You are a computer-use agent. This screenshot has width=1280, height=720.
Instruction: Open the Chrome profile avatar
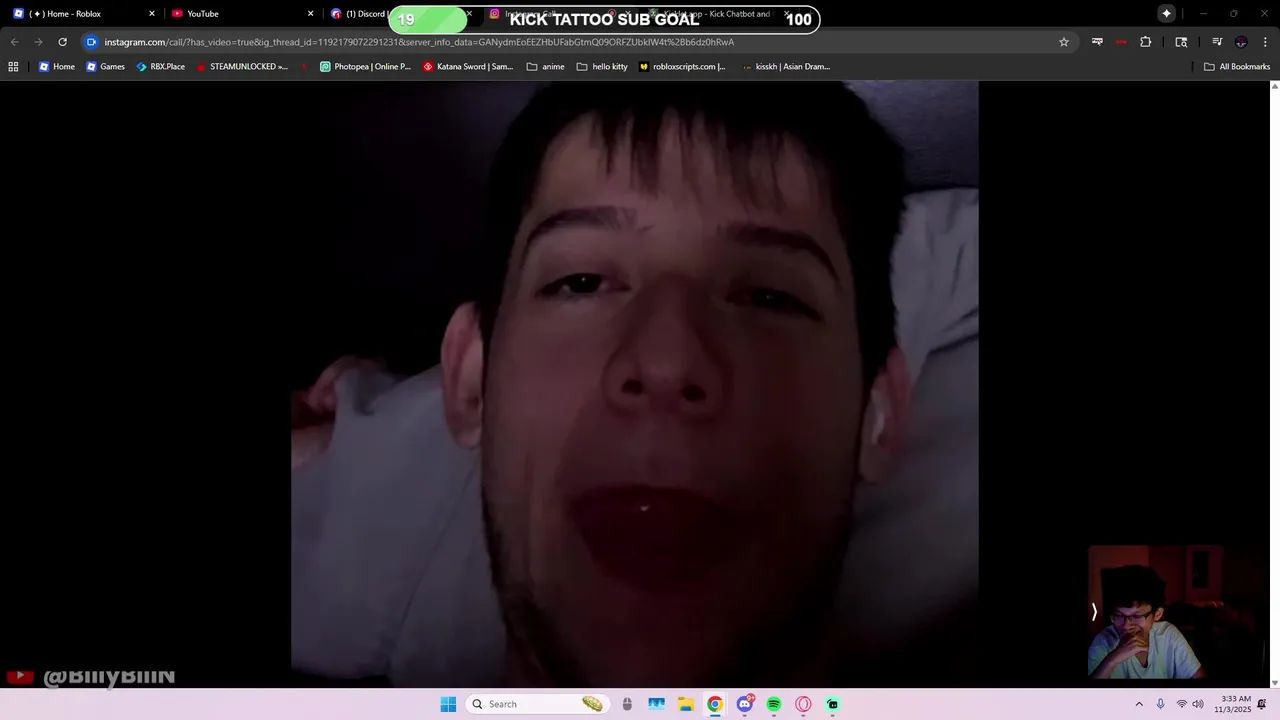[1241, 42]
